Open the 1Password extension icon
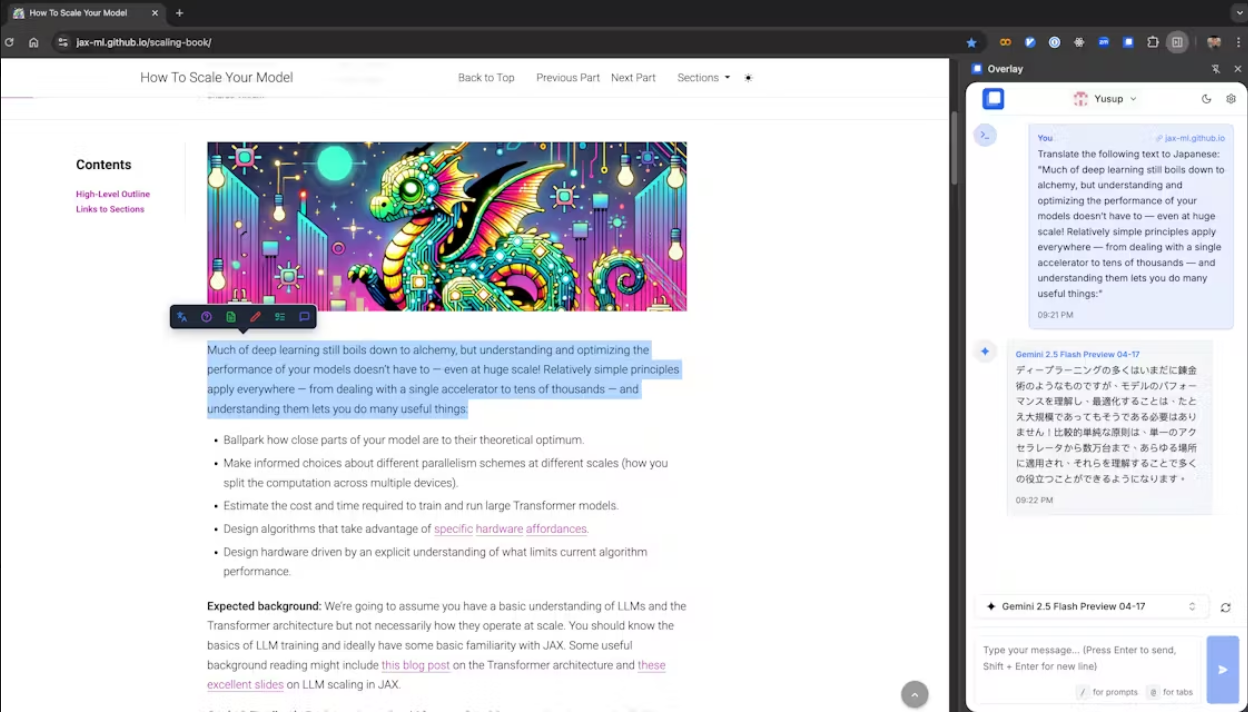1248x712 pixels. (1054, 43)
